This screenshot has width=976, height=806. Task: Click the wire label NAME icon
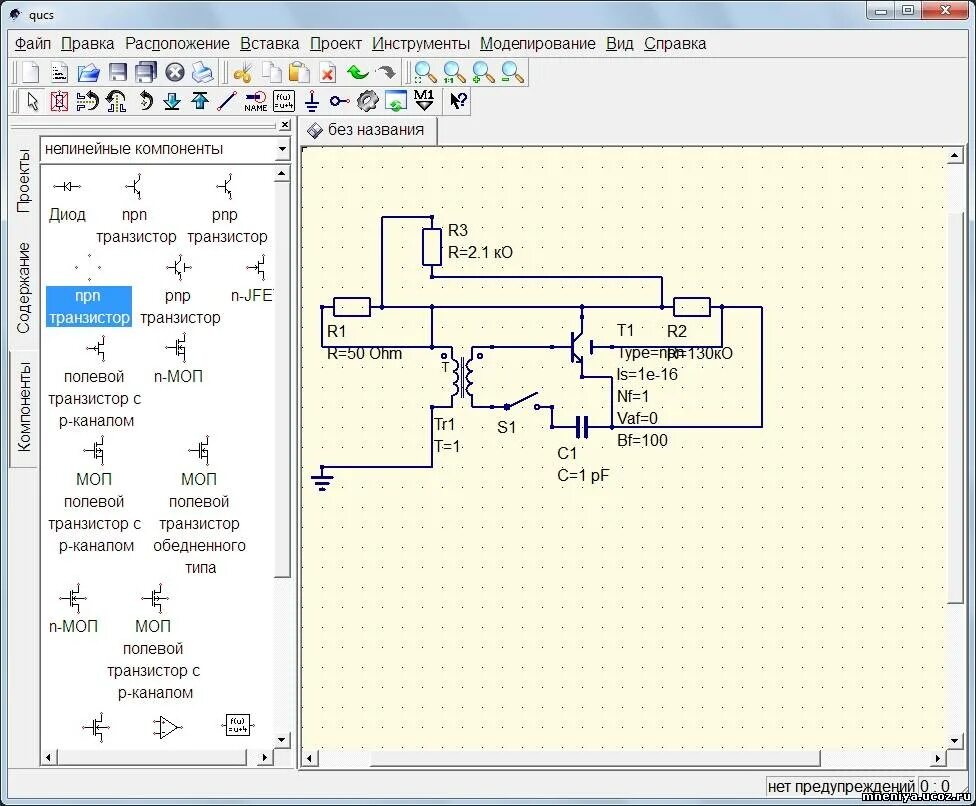(x=255, y=101)
